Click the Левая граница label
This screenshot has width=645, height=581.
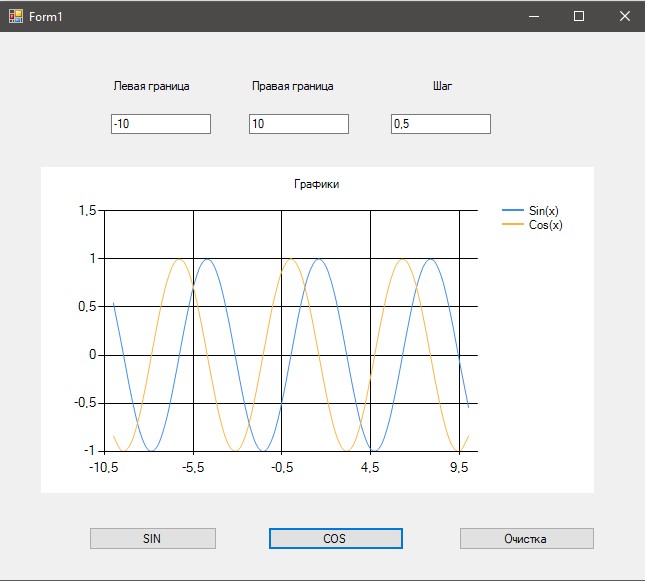coord(152,86)
